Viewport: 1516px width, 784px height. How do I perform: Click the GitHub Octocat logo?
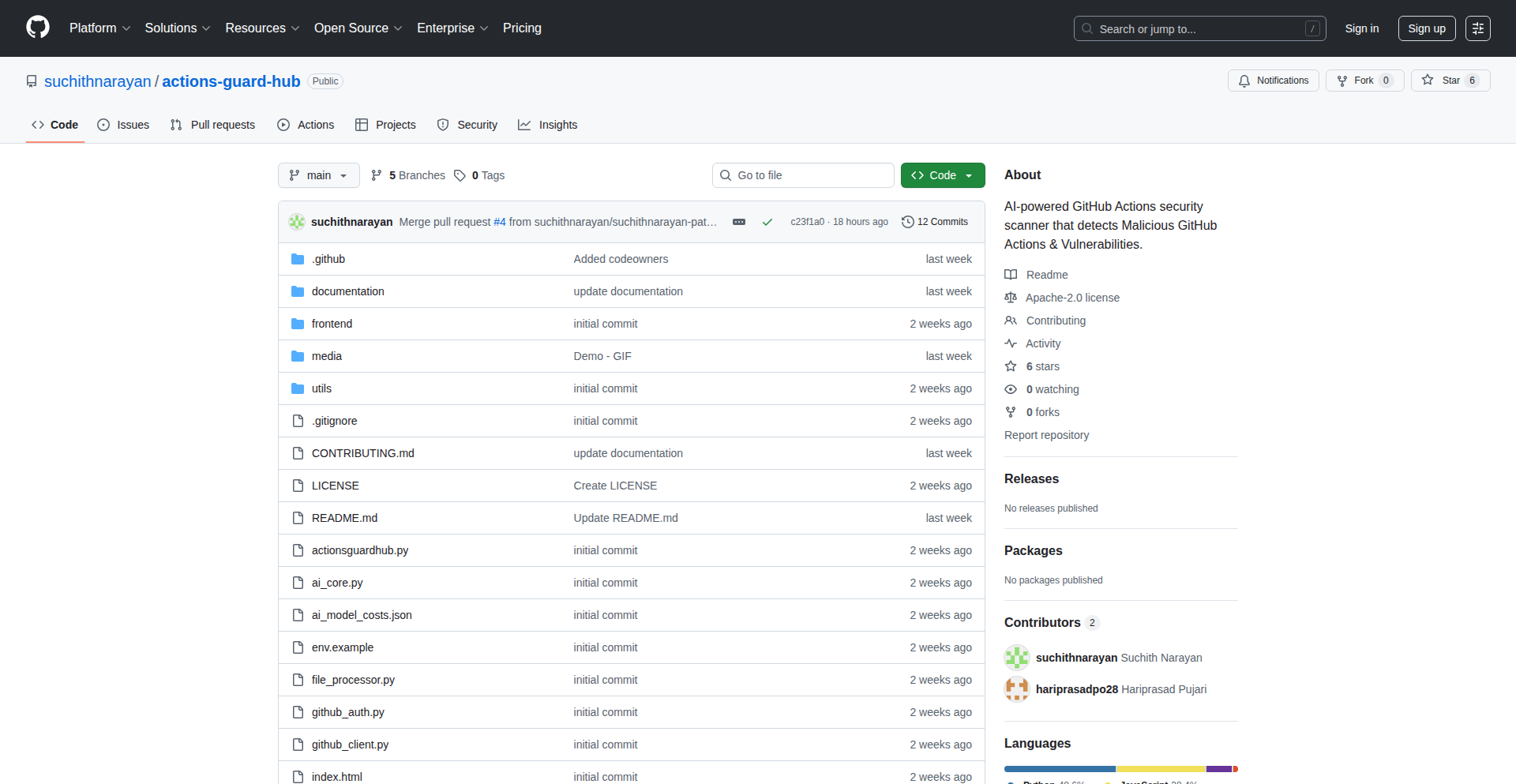37,28
